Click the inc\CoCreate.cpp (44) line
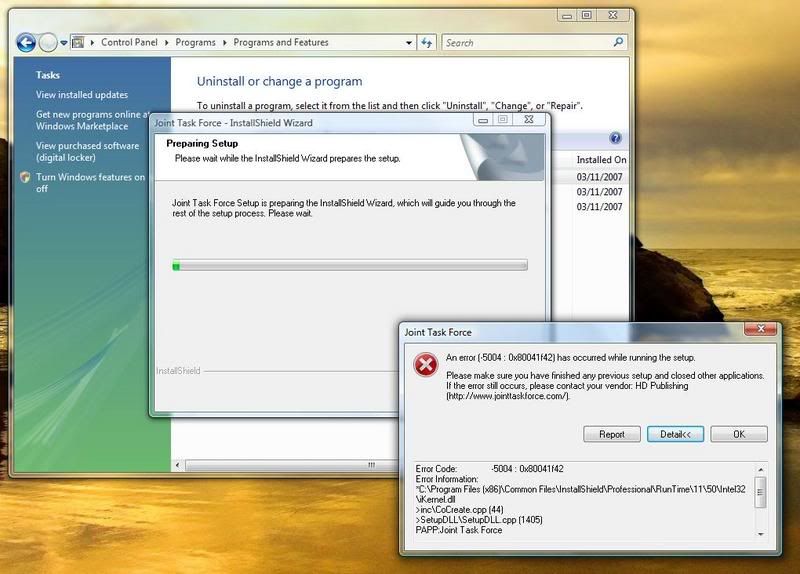 [459, 510]
